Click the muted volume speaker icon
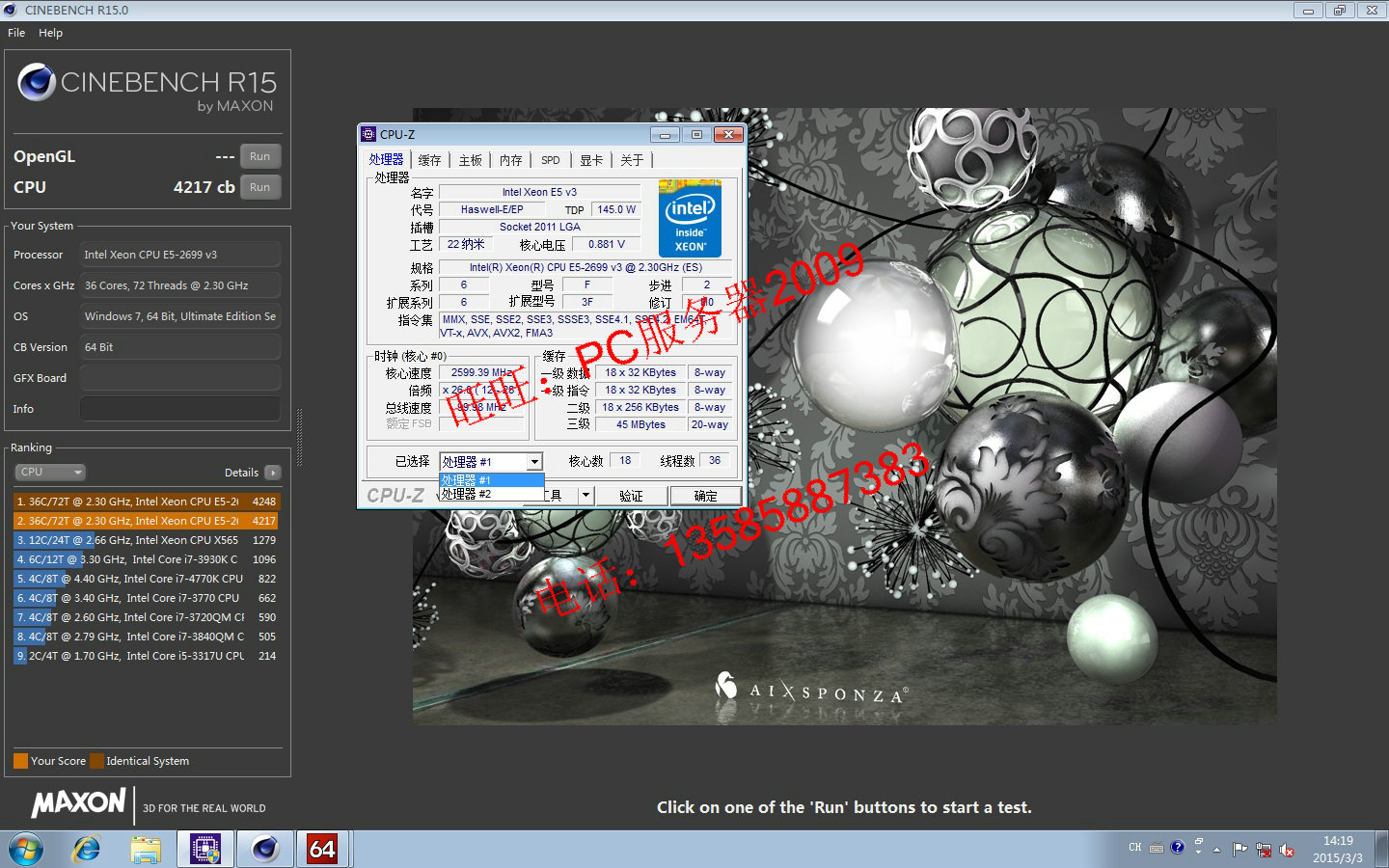 click(1286, 850)
